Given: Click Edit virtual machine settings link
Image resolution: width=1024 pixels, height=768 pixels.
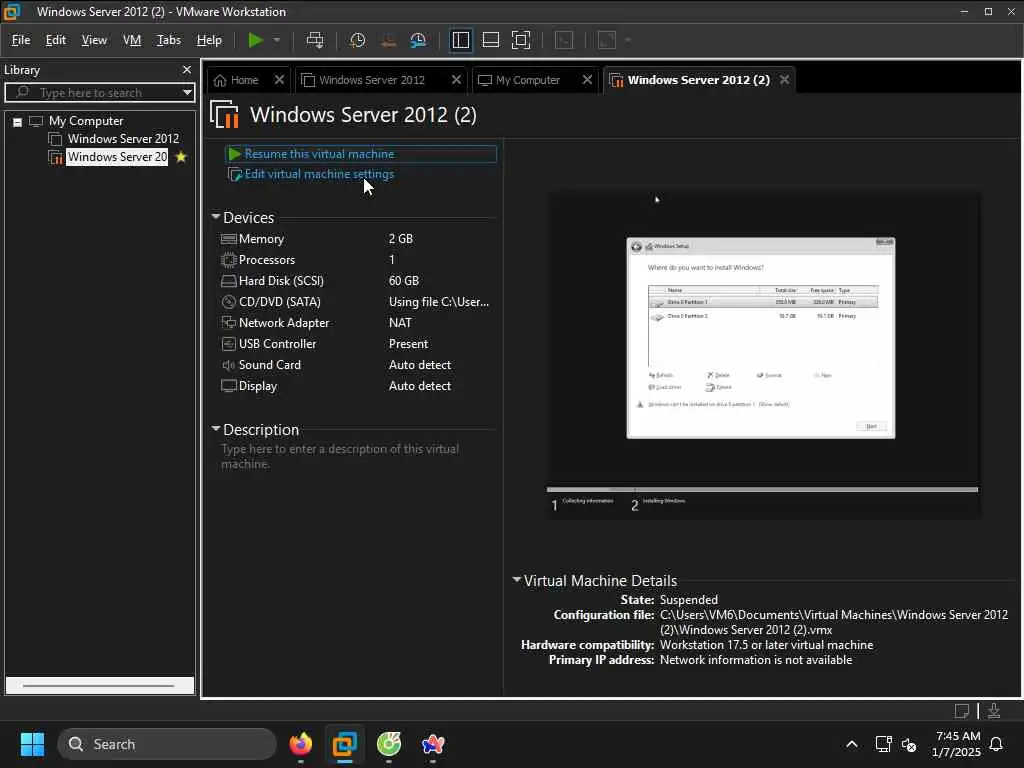Looking at the screenshot, I should [319, 174].
